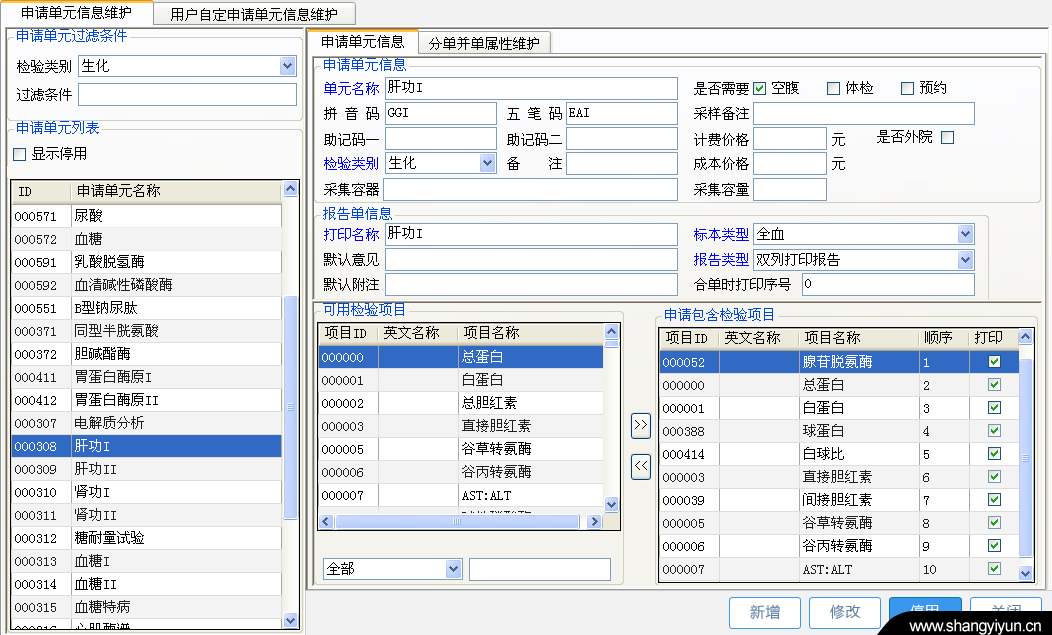Click the 拼音码 field containing GGI

441,113
